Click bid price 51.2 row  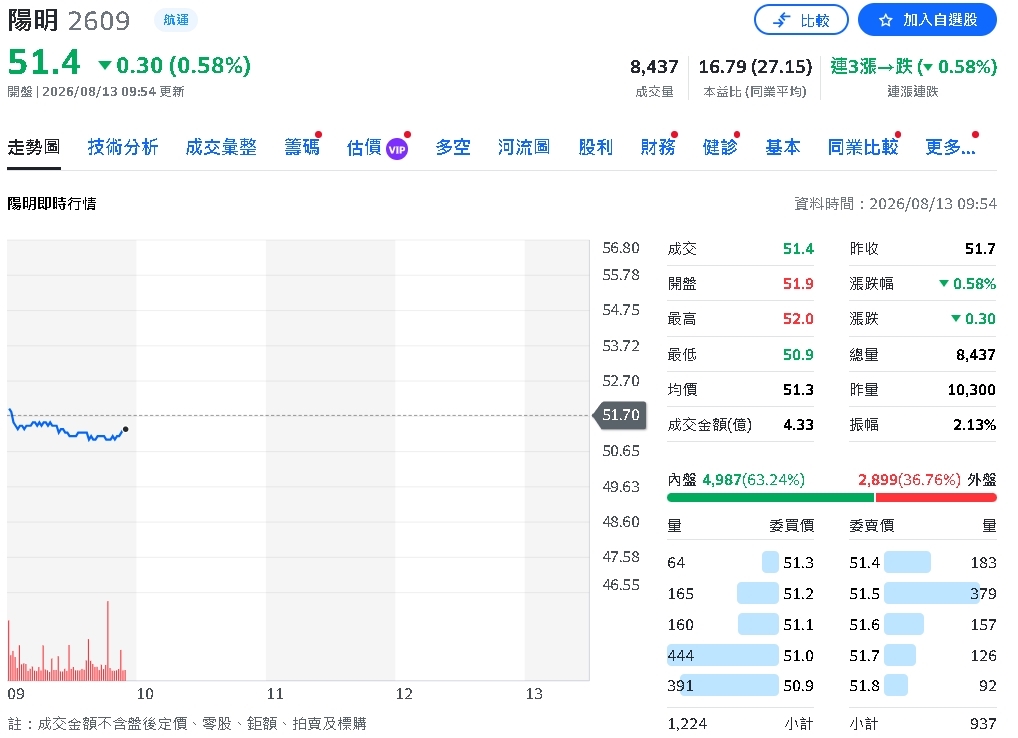(740, 593)
